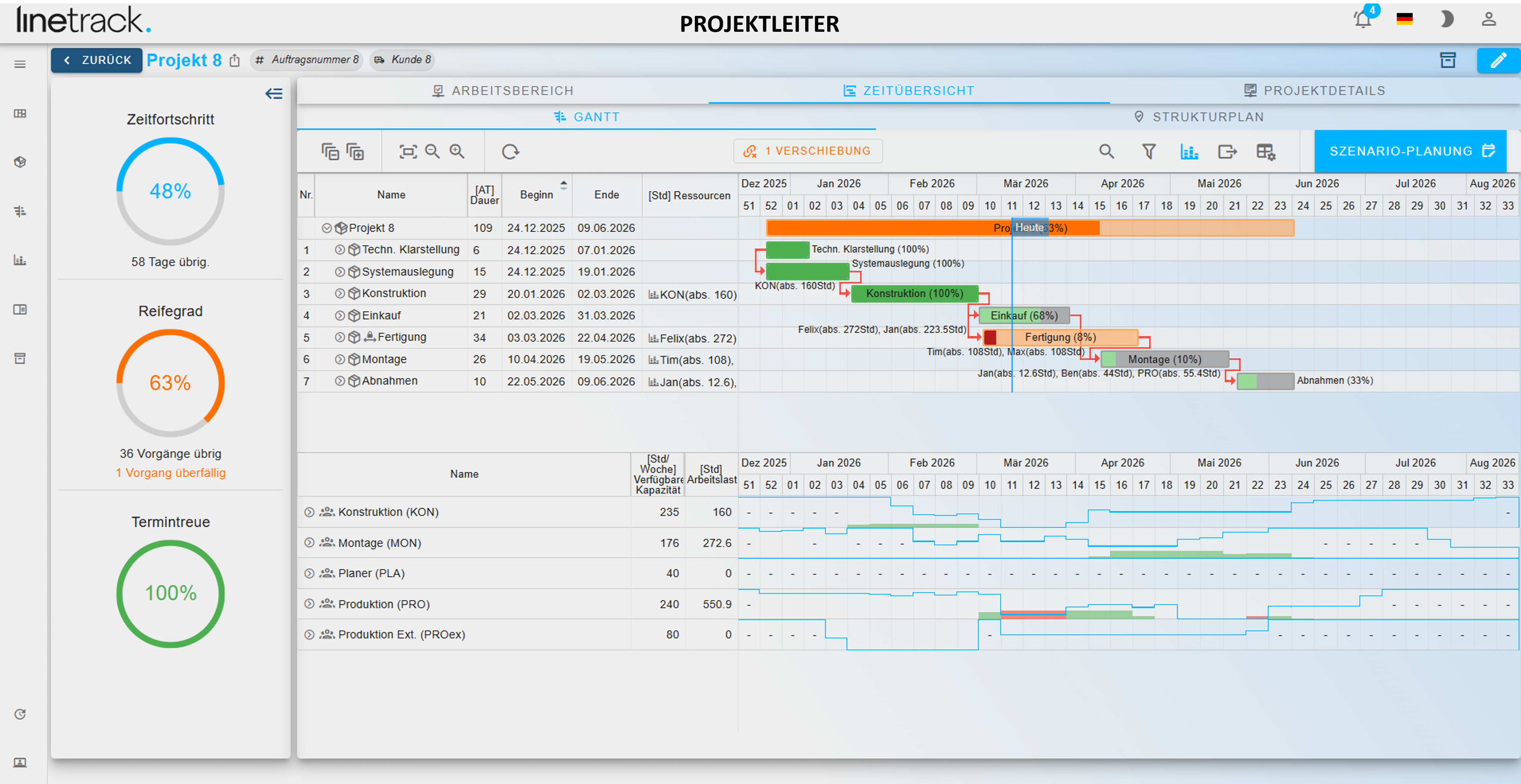Zoom in the Gantt chart
The height and width of the screenshot is (784, 1521).
pos(457,151)
